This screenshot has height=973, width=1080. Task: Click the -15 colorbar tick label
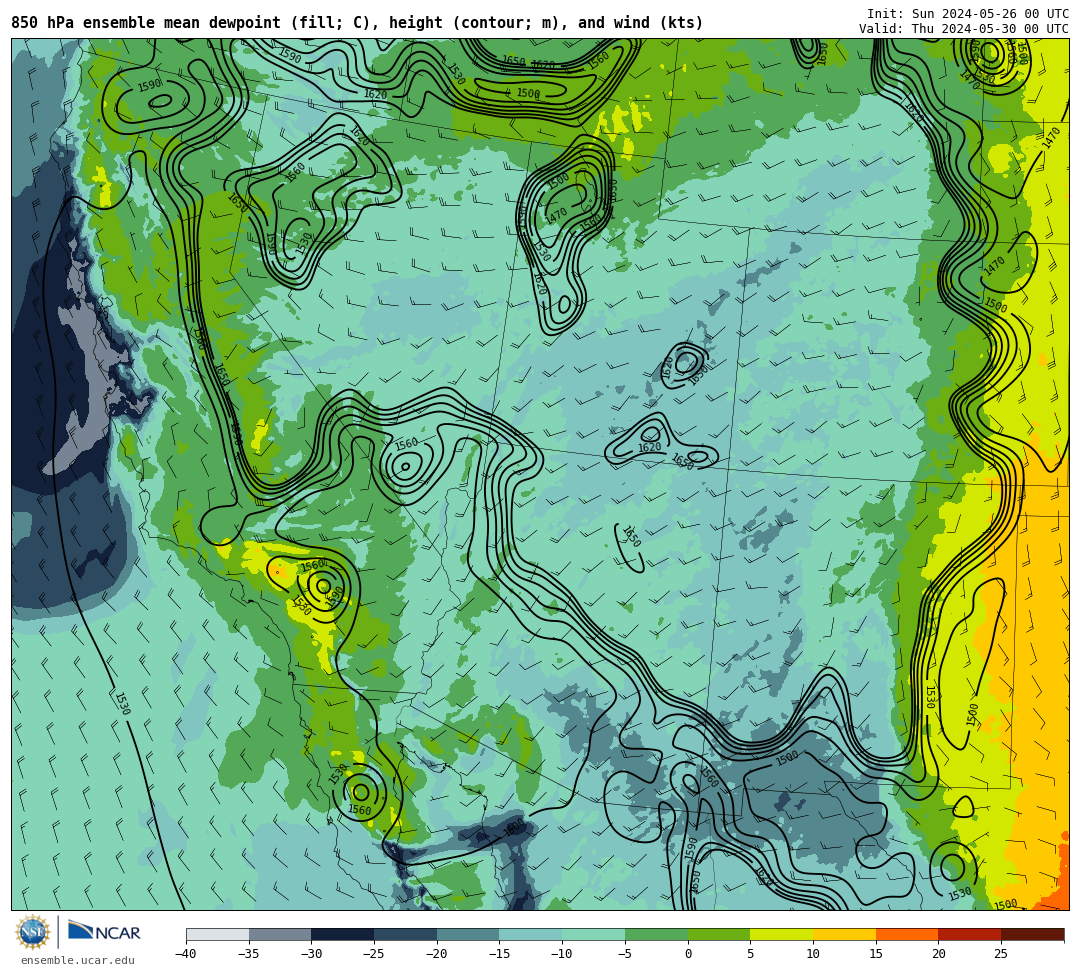[x=499, y=954]
